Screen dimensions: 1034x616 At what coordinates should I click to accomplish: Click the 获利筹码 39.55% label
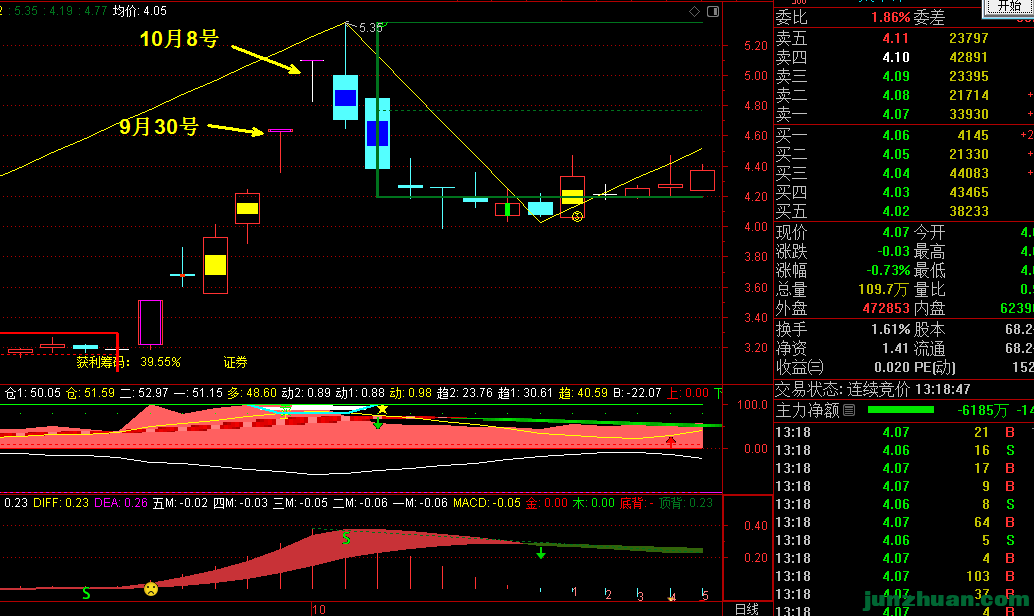[x=129, y=362]
